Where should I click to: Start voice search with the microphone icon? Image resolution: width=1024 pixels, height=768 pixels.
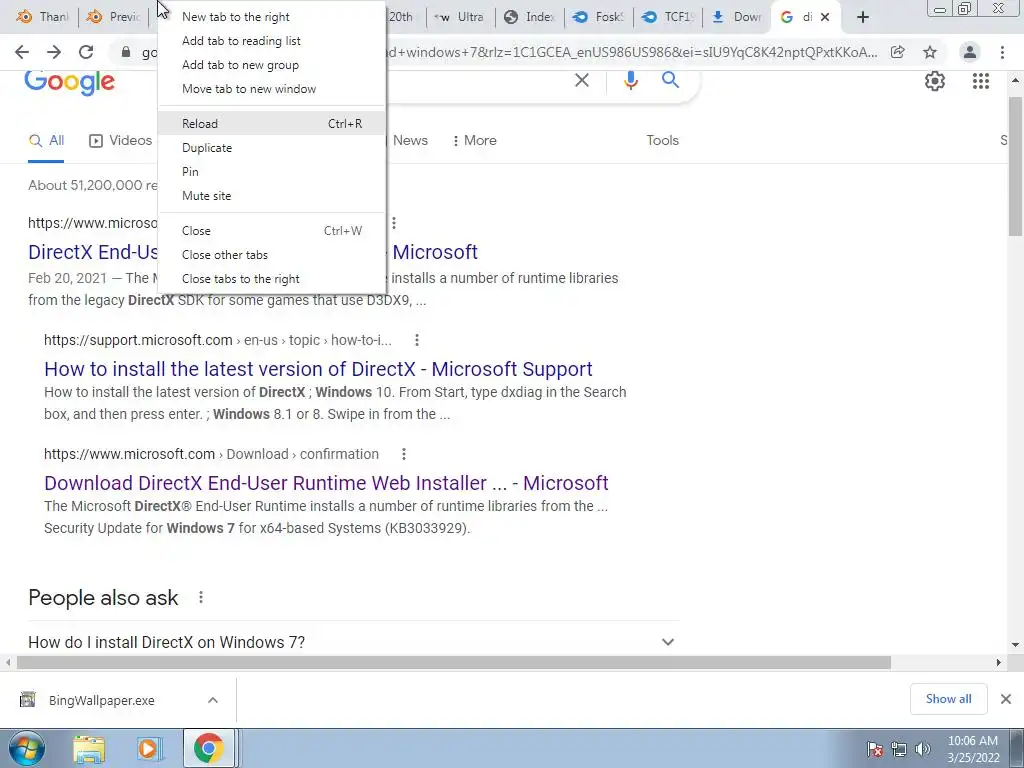pos(631,80)
